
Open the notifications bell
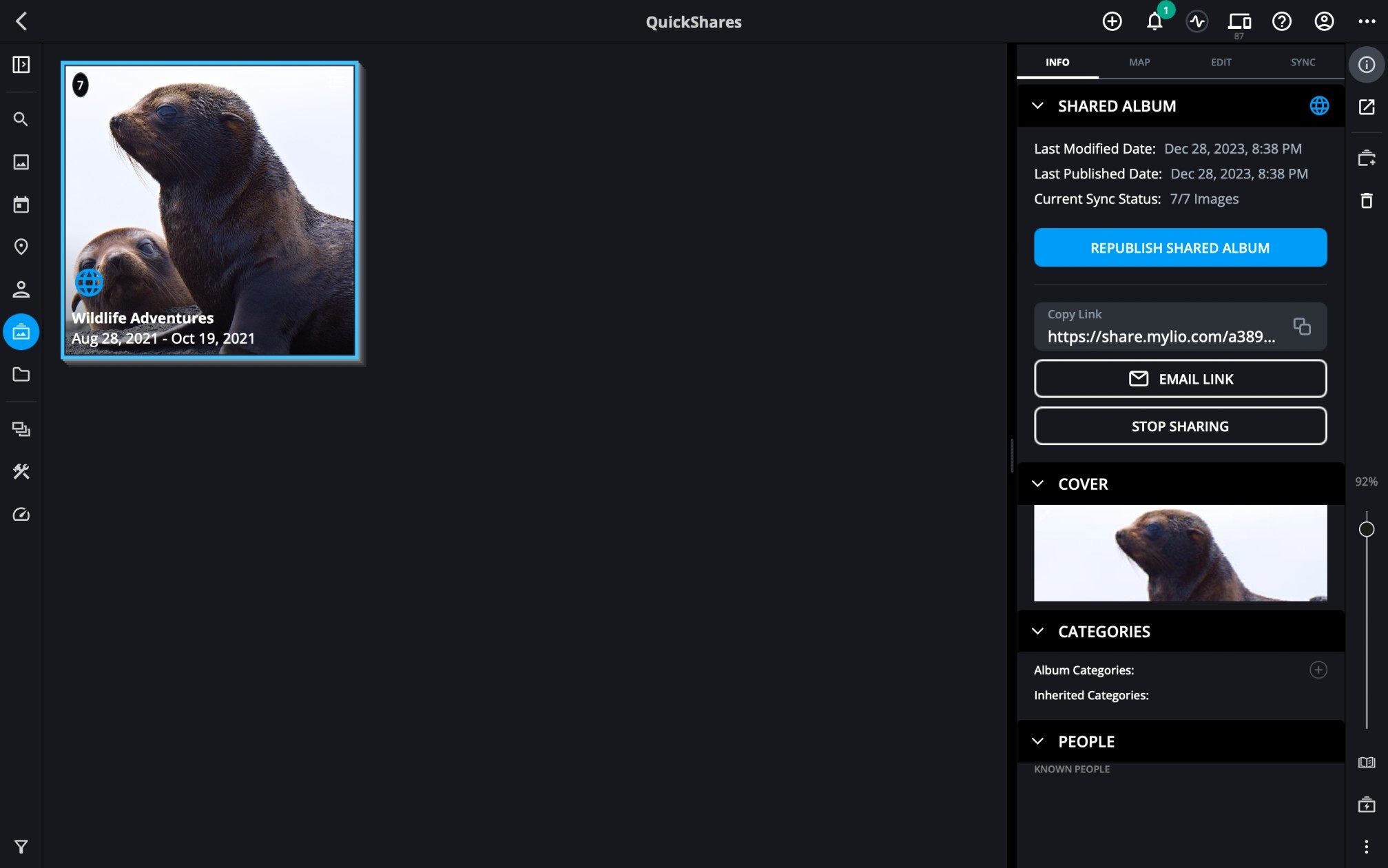coord(1154,21)
